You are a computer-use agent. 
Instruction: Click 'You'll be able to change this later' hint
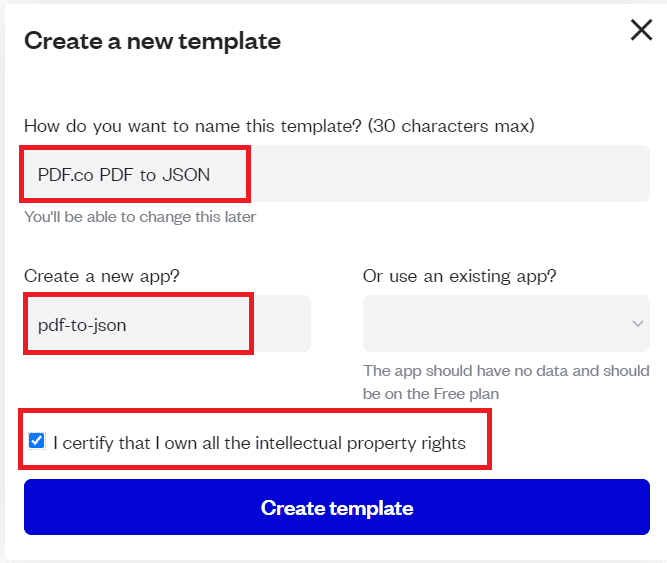140,217
